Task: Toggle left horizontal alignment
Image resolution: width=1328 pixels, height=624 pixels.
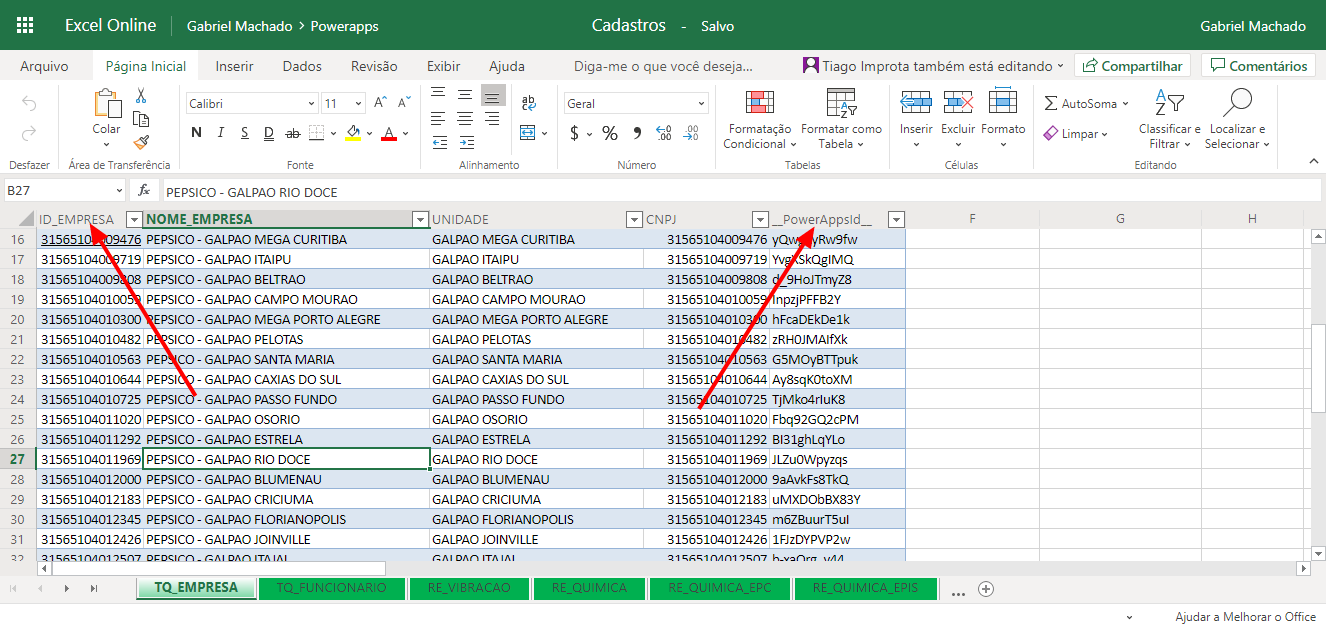Action: point(439,118)
